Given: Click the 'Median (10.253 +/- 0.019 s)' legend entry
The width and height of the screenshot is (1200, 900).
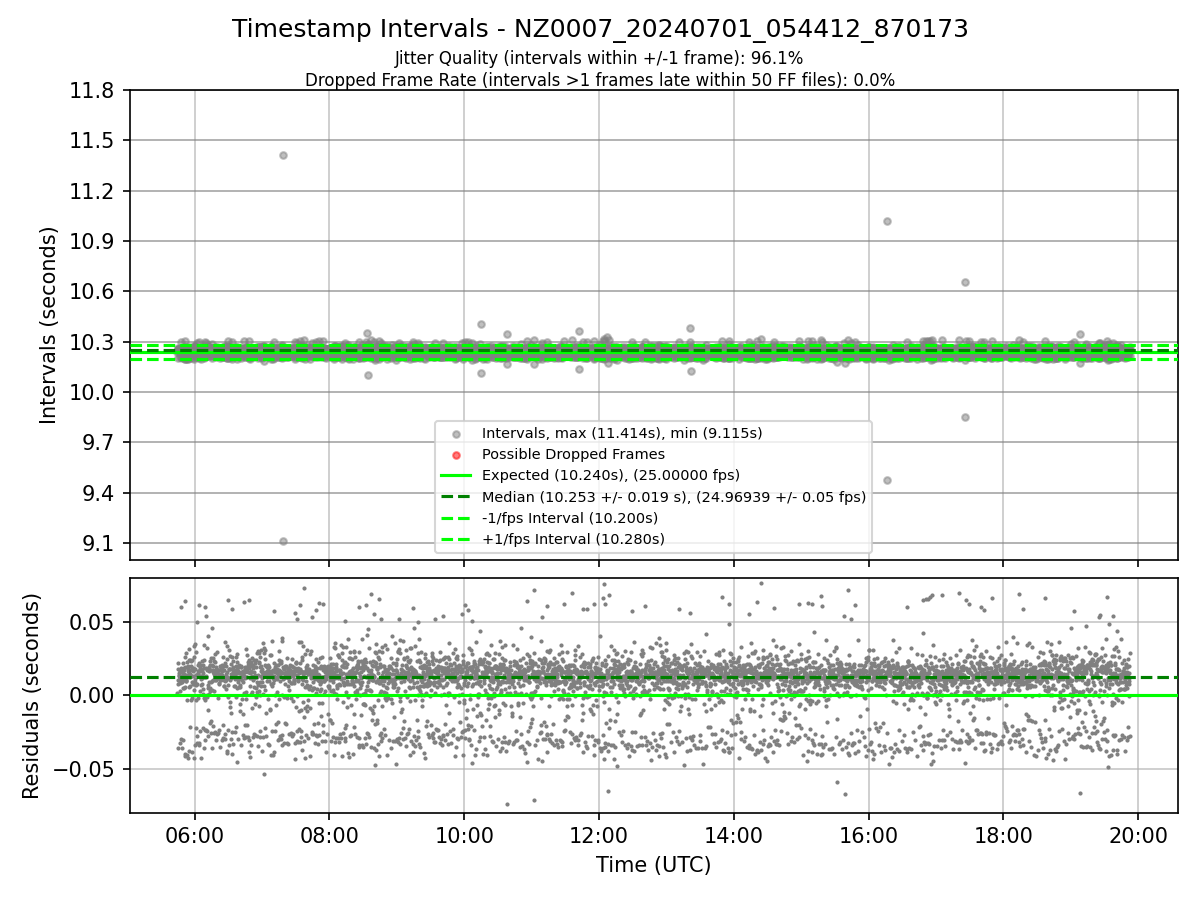Looking at the screenshot, I should (674, 497).
